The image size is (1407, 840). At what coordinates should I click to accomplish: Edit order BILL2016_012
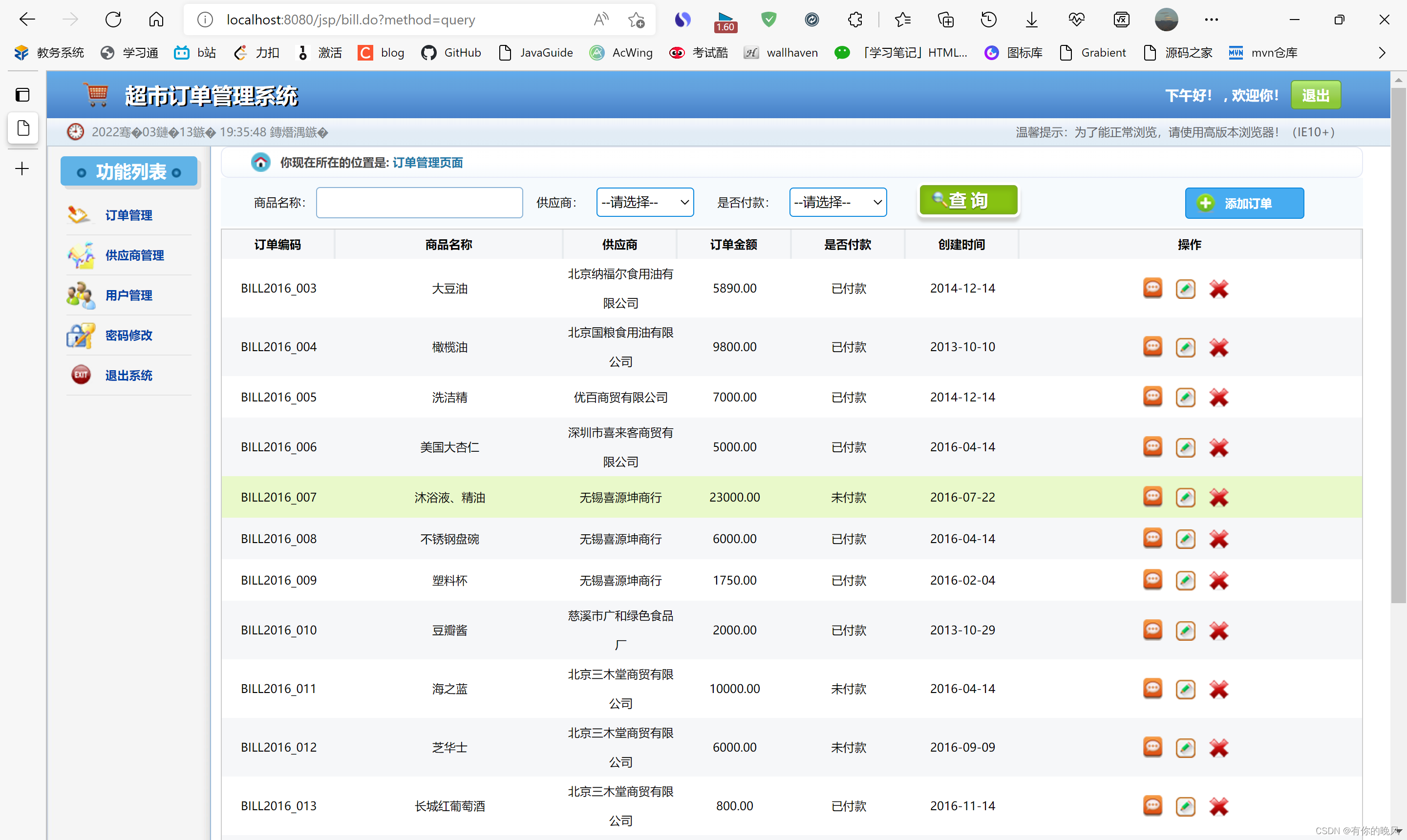click(1185, 748)
